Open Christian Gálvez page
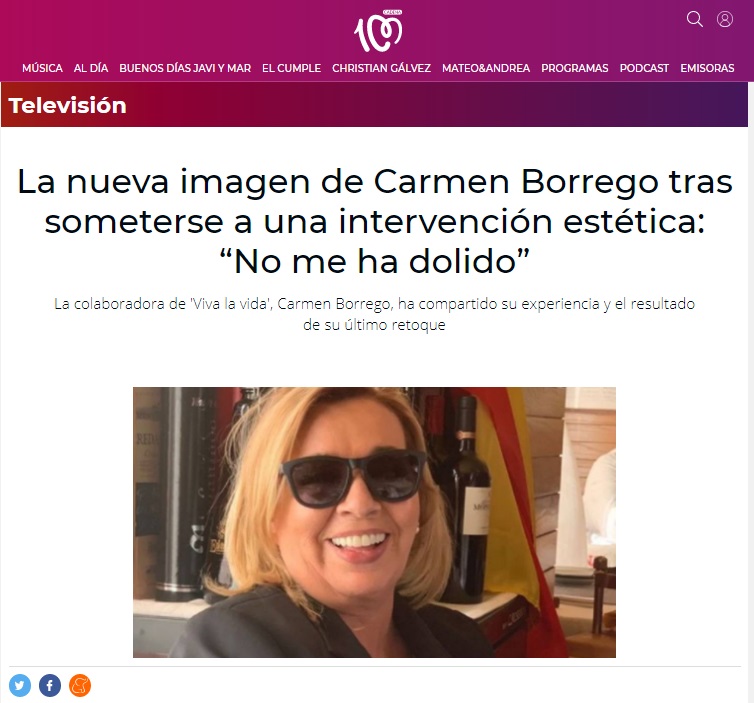 [381, 68]
